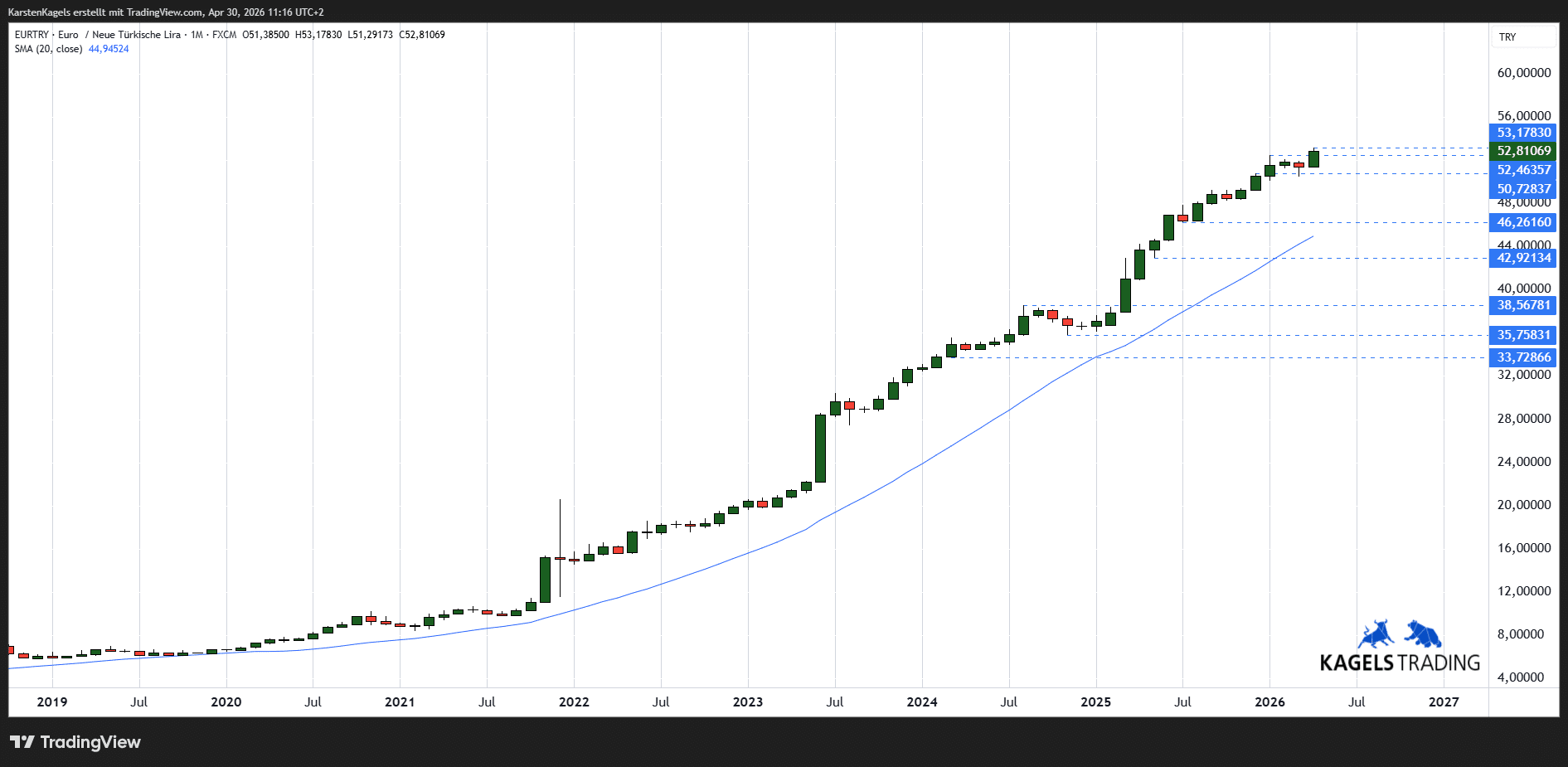1568x767 pixels.
Task: Click the KAGELS TRADING watermark text
Action: [x=1400, y=663]
